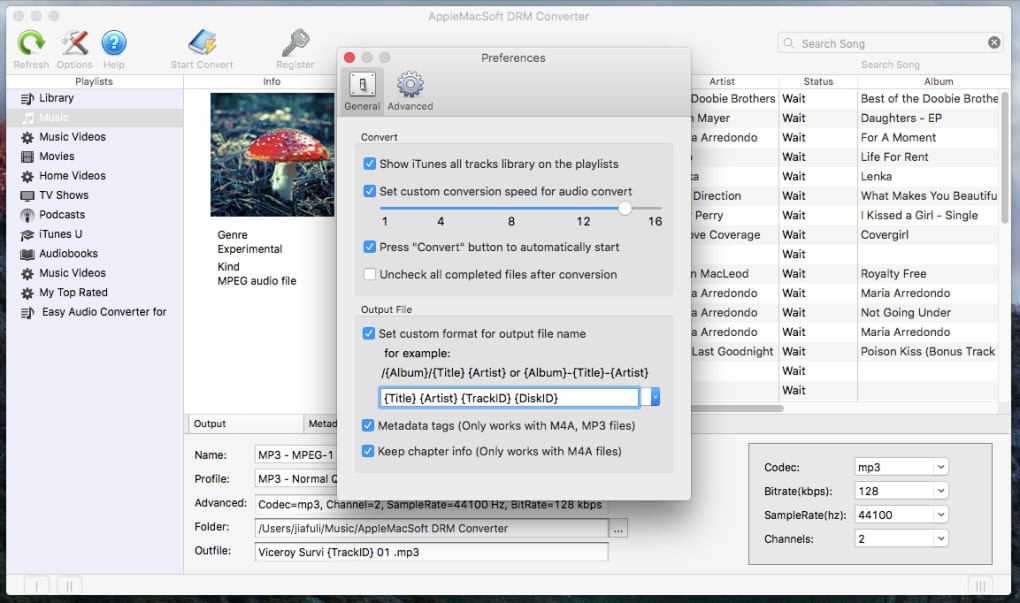Open the Name MP3 - MPEG-1 dropdown
Image resolution: width=1020 pixels, height=603 pixels.
[x=296, y=455]
